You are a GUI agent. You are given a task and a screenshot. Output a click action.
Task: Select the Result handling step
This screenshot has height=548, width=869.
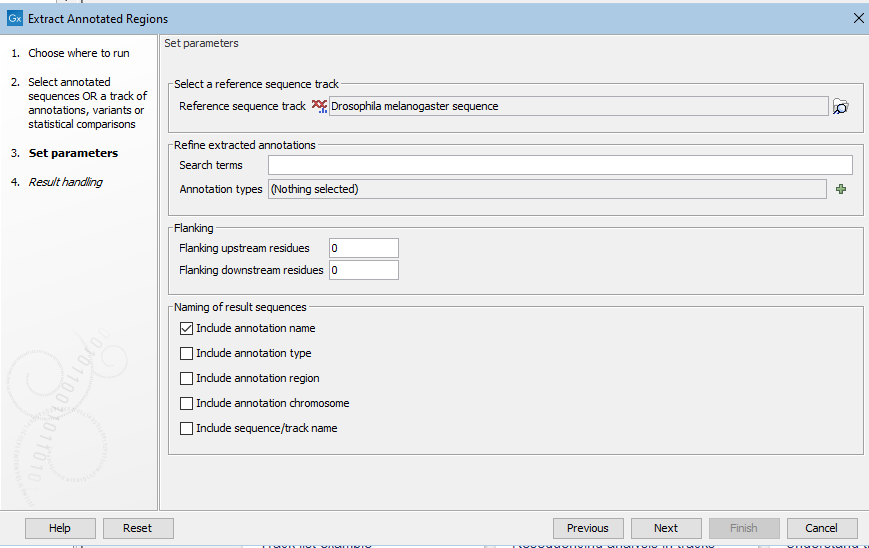tap(65, 182)
